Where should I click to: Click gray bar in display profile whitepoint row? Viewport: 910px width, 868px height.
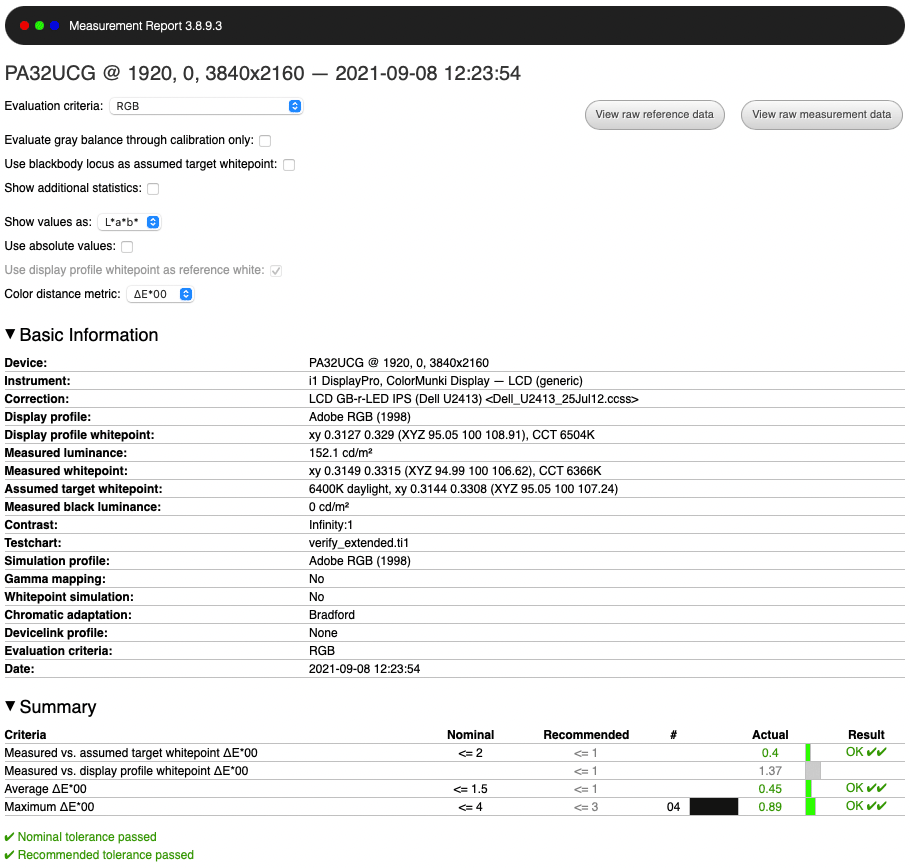pyautogui.click(x=813, y=771)
